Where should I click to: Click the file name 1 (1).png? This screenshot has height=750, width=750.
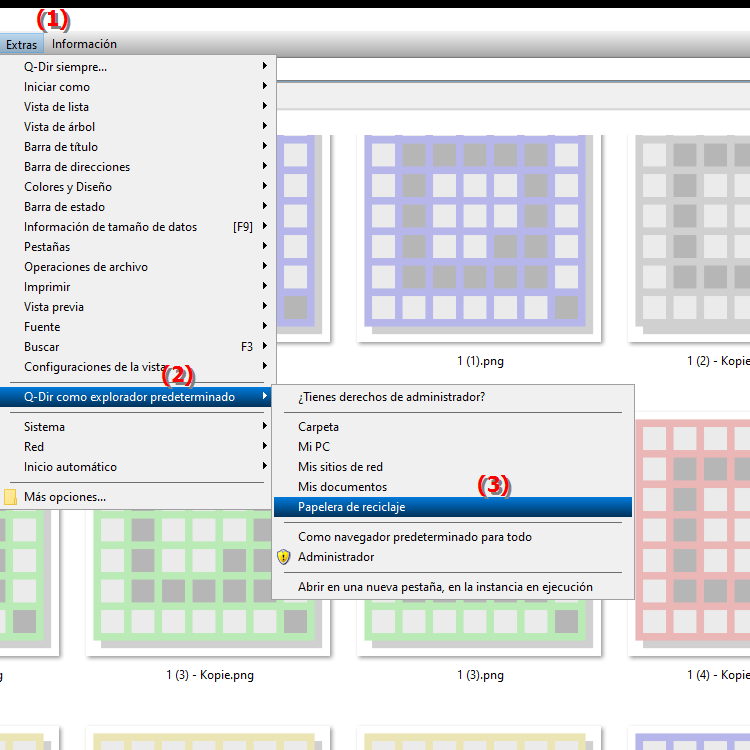click(x=480, y=361)
